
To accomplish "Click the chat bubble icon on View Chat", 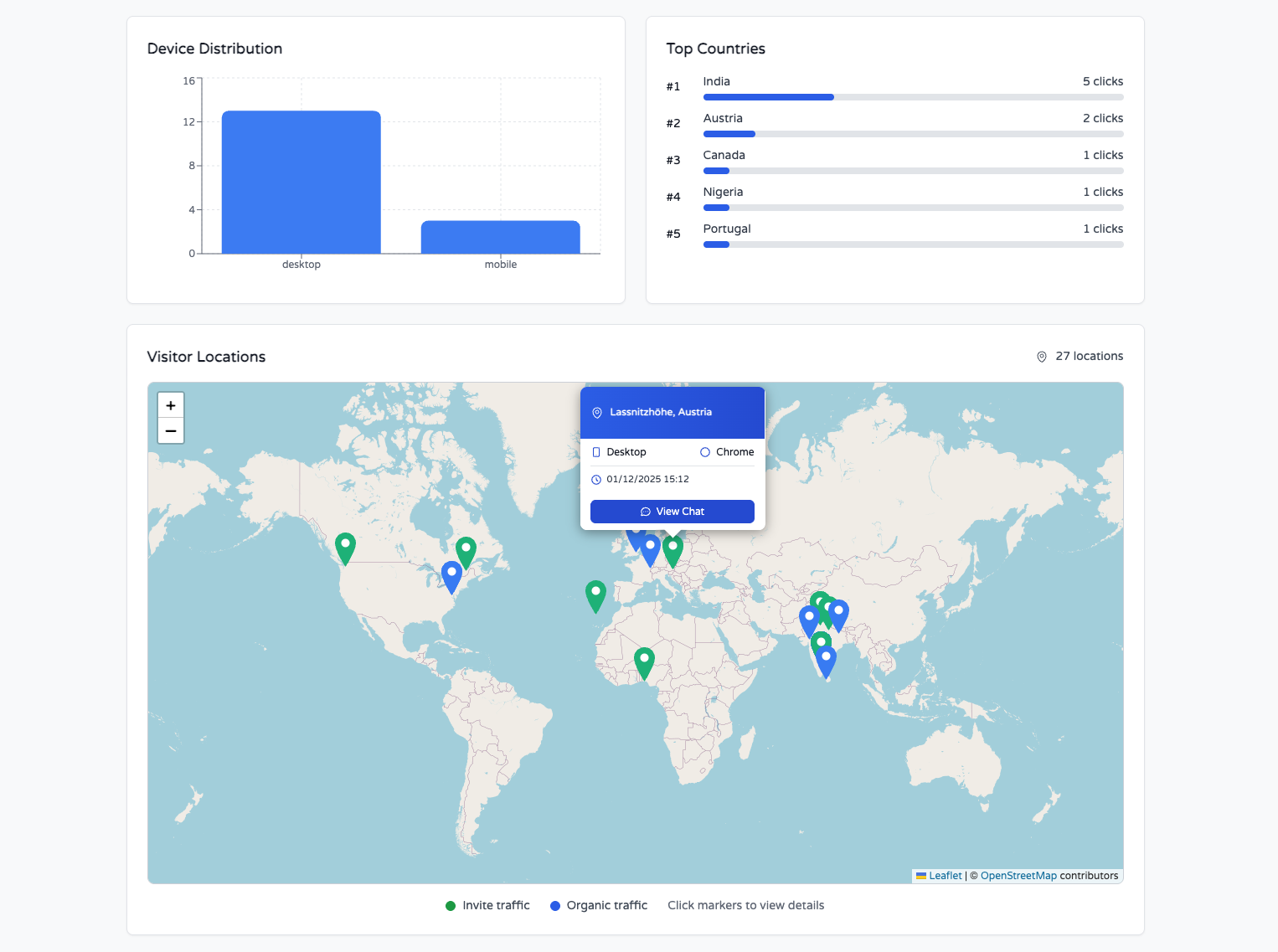I will (645, 512).
